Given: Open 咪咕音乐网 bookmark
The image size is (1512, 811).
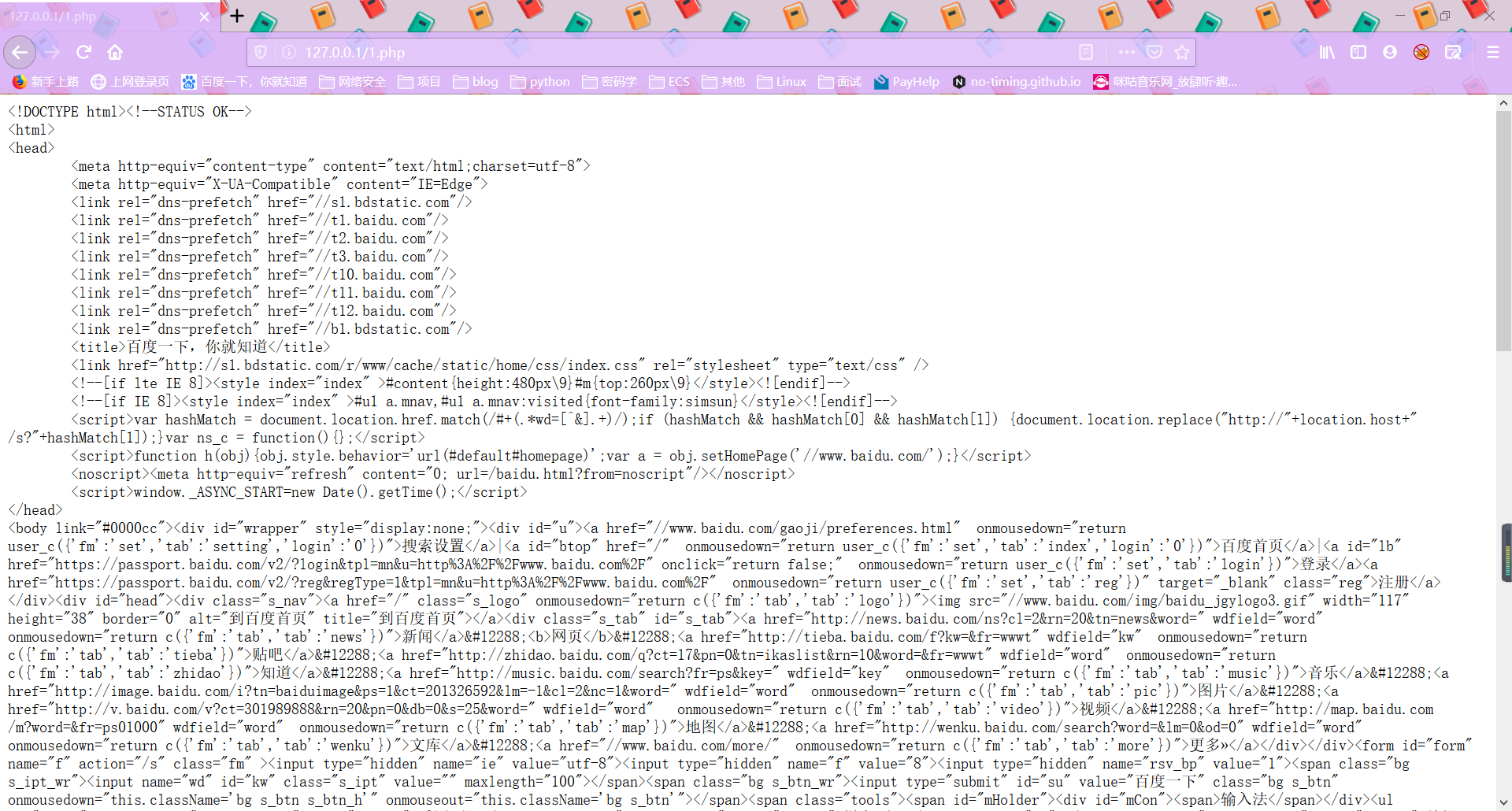Looking at the screenshot, I should [x=1165, y=82].
